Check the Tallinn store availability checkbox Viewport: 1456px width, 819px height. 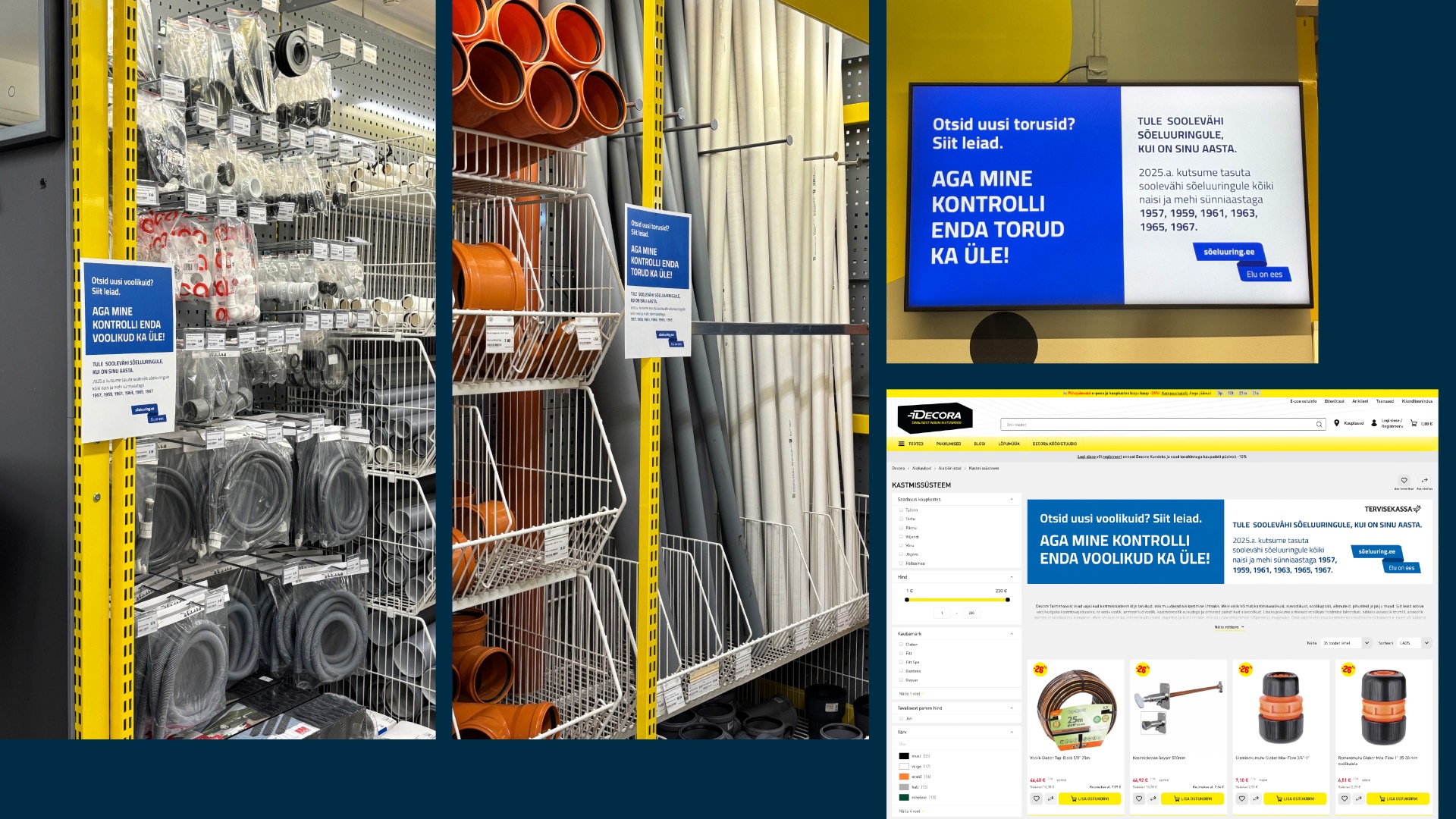pyautogui.click(x=901, y=510)
